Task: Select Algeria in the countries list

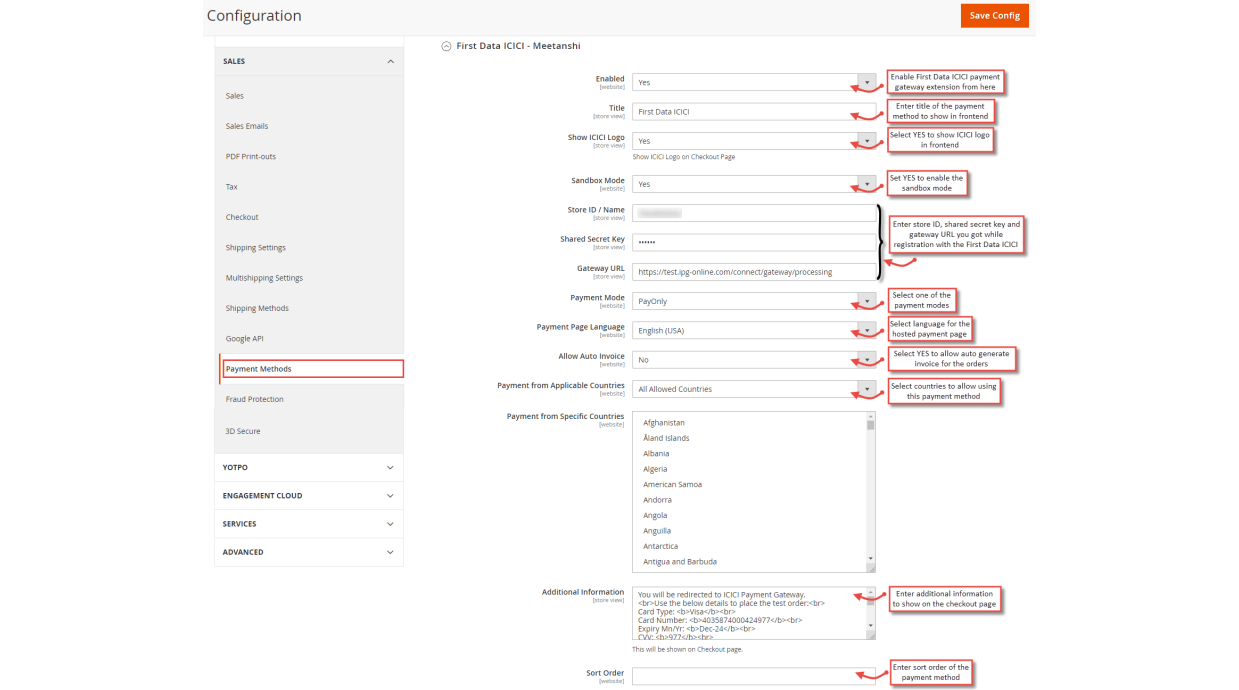Action: (655, 469)
